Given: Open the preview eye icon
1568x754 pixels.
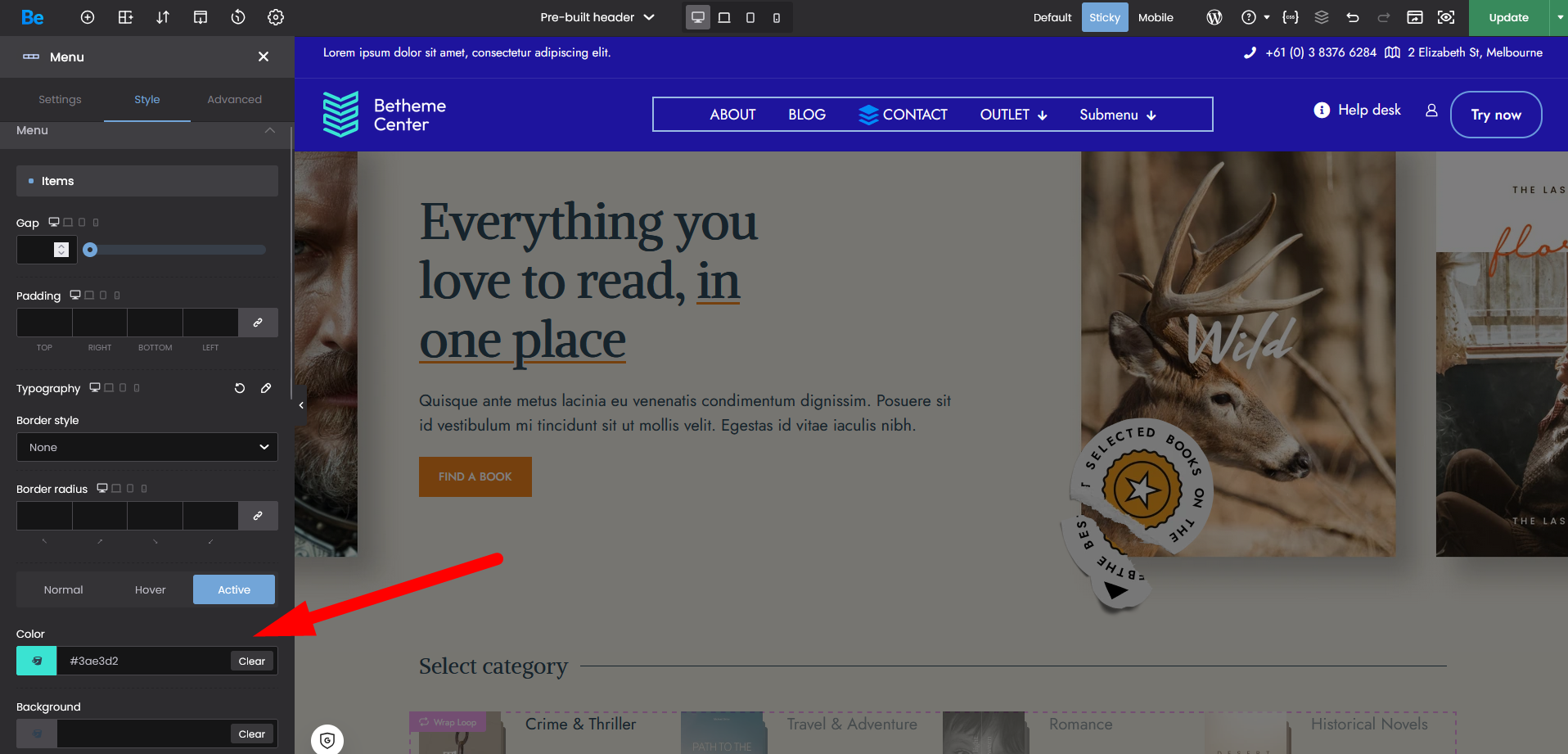Looking at the screenshot, I should point(1446,17).
